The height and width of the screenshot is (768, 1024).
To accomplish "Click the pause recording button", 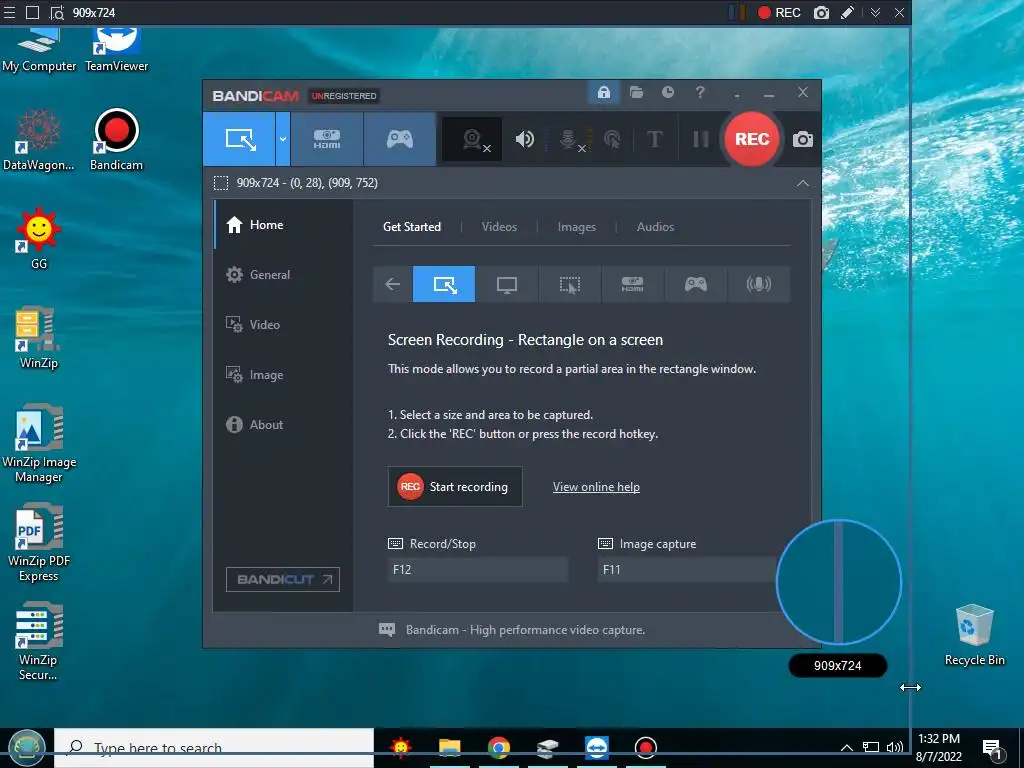I will pyautogui.click(x=700, y=139).
